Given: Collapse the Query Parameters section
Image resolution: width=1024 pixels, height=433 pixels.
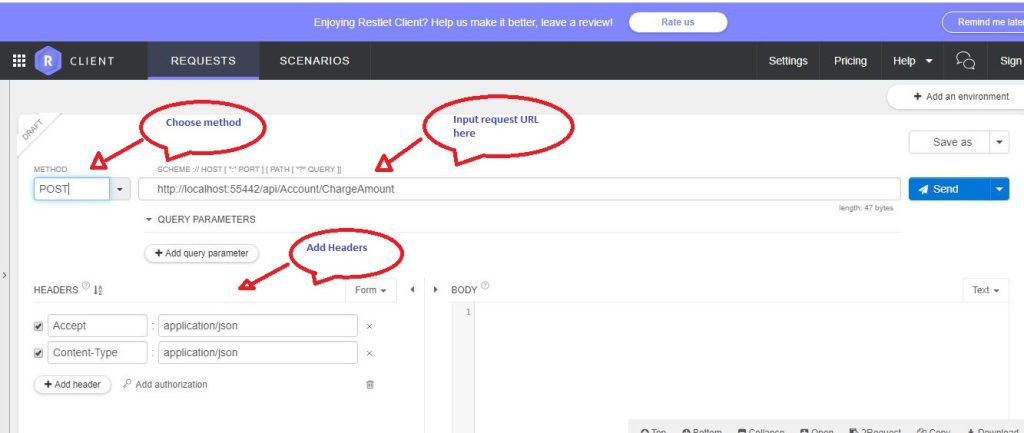Looking at the screenshot, I should coord(150,219).
